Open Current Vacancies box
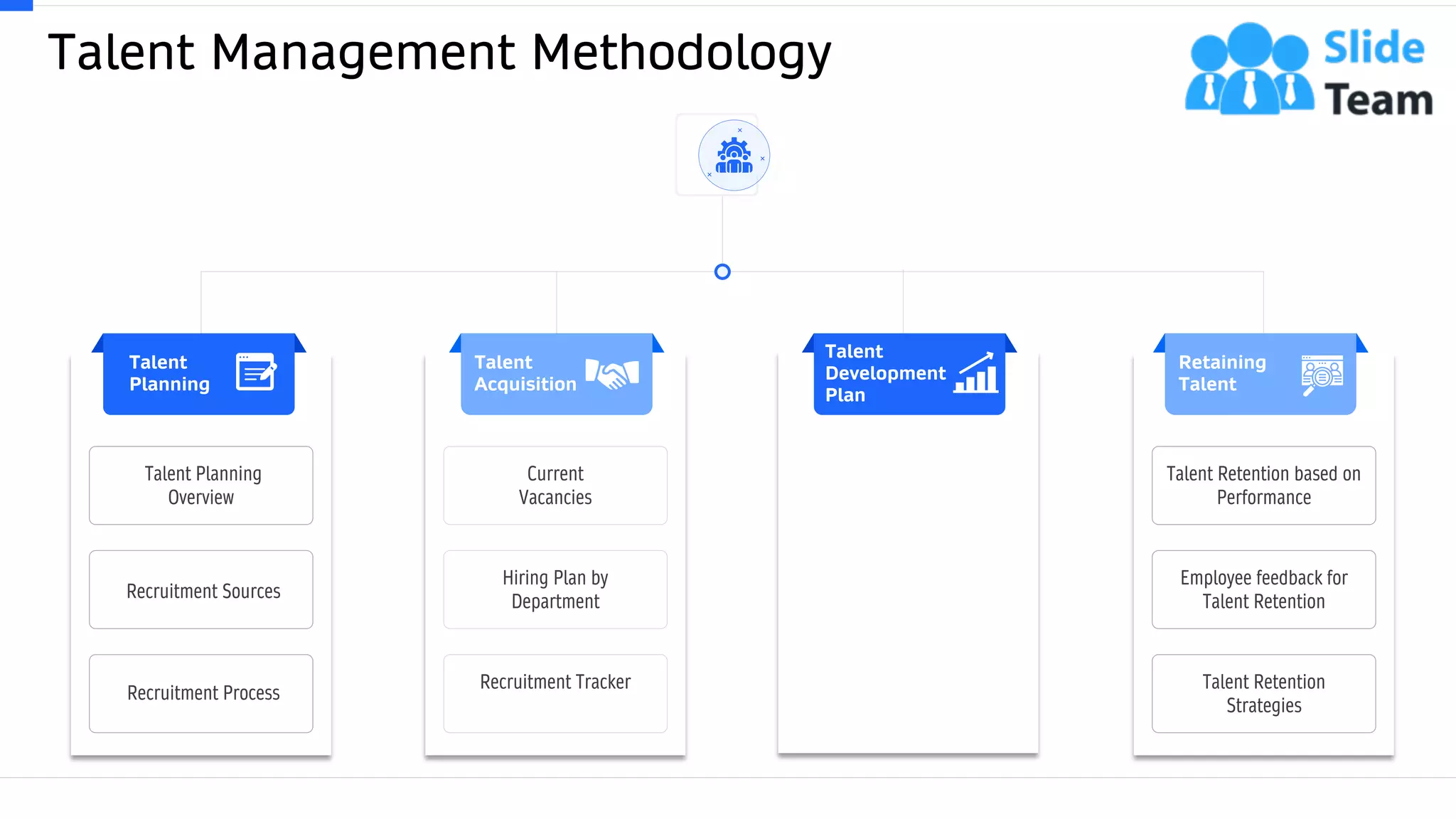Screen dimensions: 1456x819 click(x=555, y=486)
